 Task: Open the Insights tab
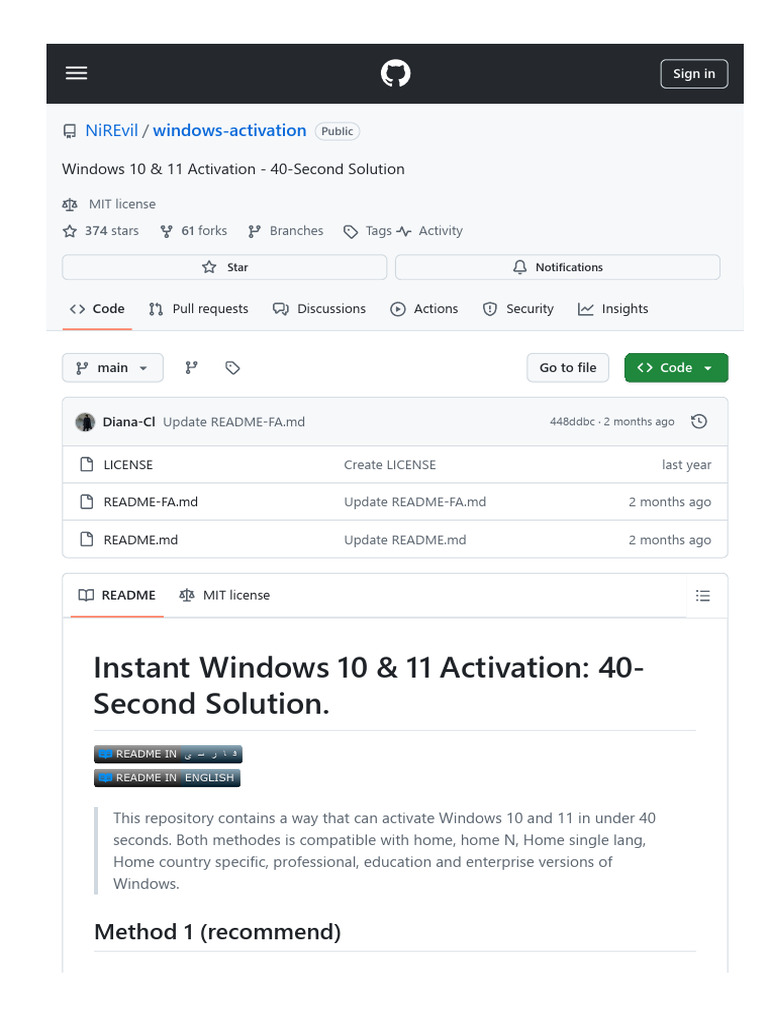613,309
